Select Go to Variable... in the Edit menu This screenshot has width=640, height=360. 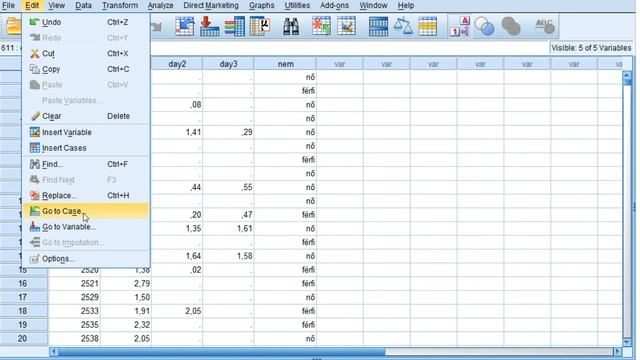86,227
